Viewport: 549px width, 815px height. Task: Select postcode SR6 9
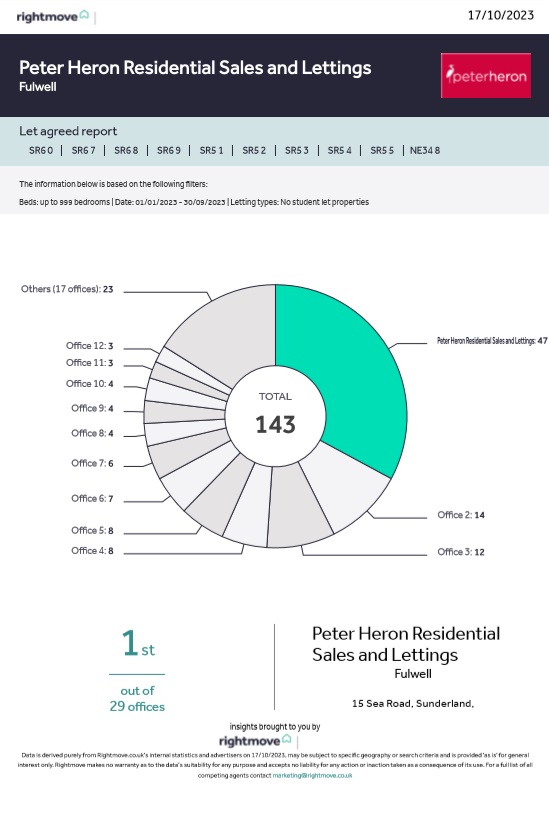(168, 150)
